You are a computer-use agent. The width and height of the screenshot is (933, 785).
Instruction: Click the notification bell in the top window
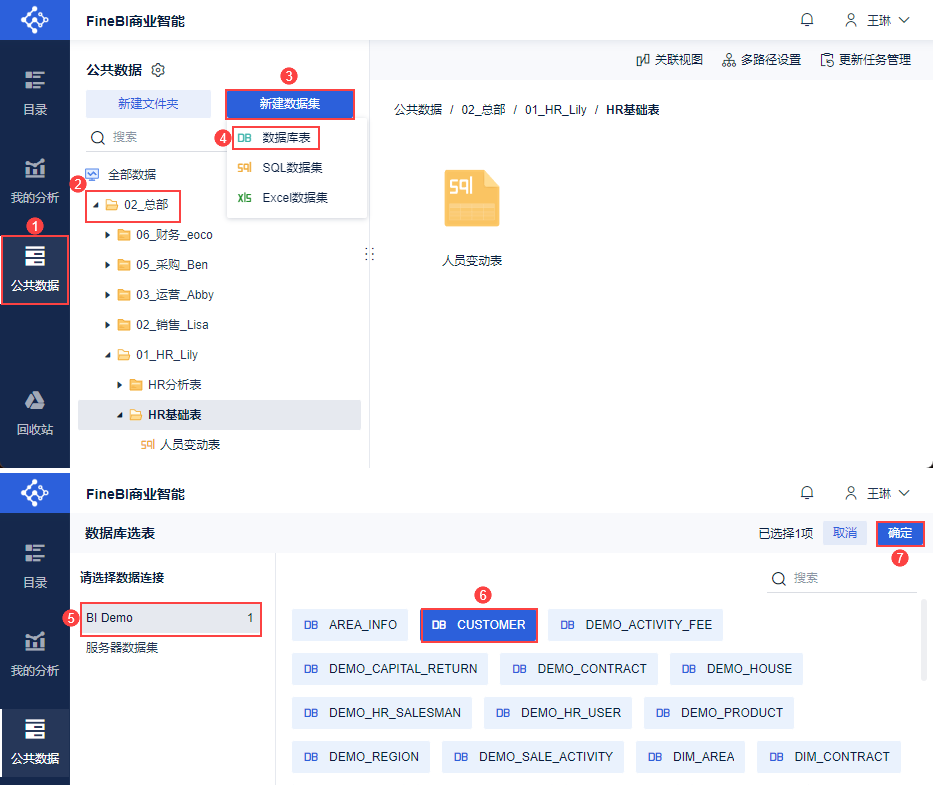click(x=807, y=20)
